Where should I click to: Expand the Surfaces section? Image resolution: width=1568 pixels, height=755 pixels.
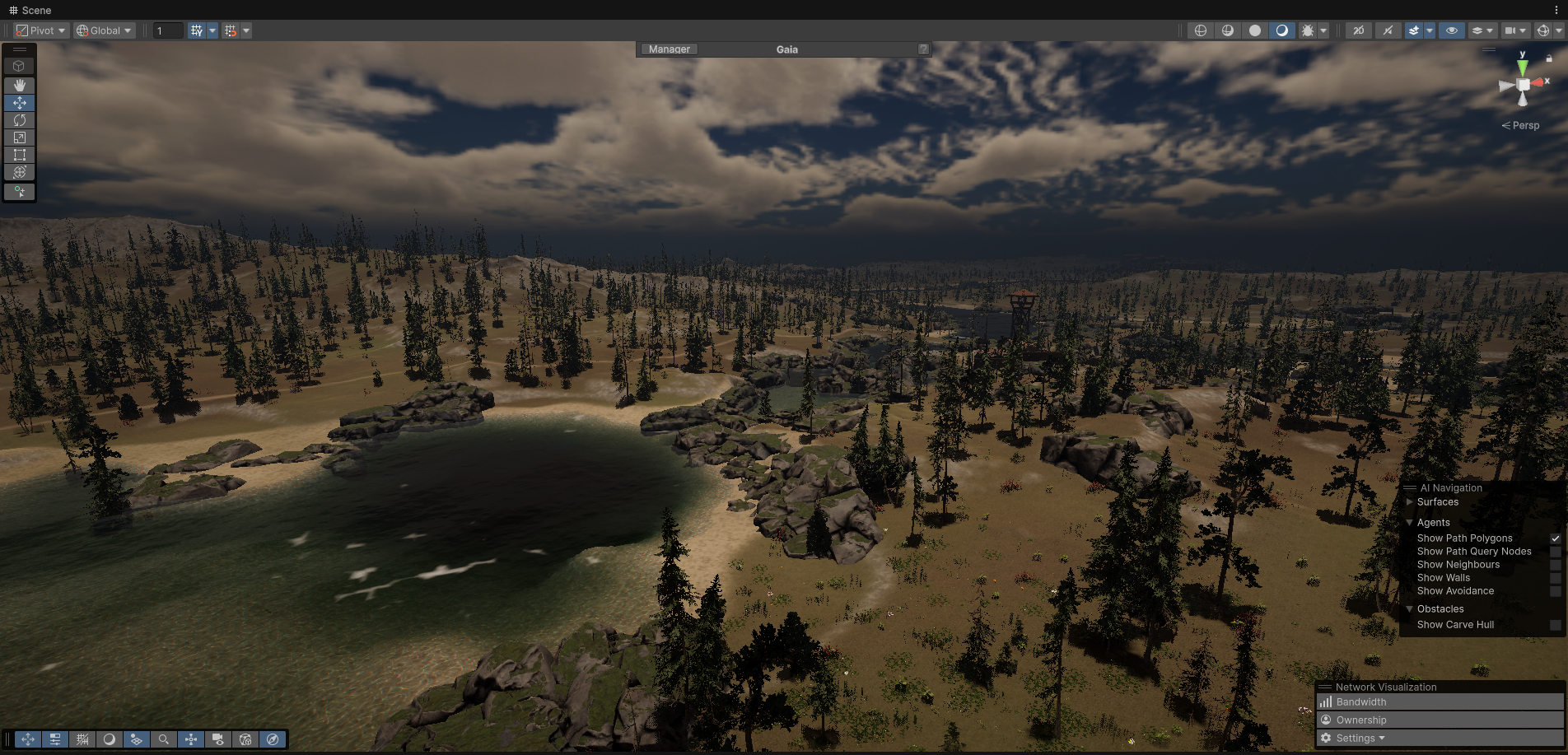[1410, 502]
